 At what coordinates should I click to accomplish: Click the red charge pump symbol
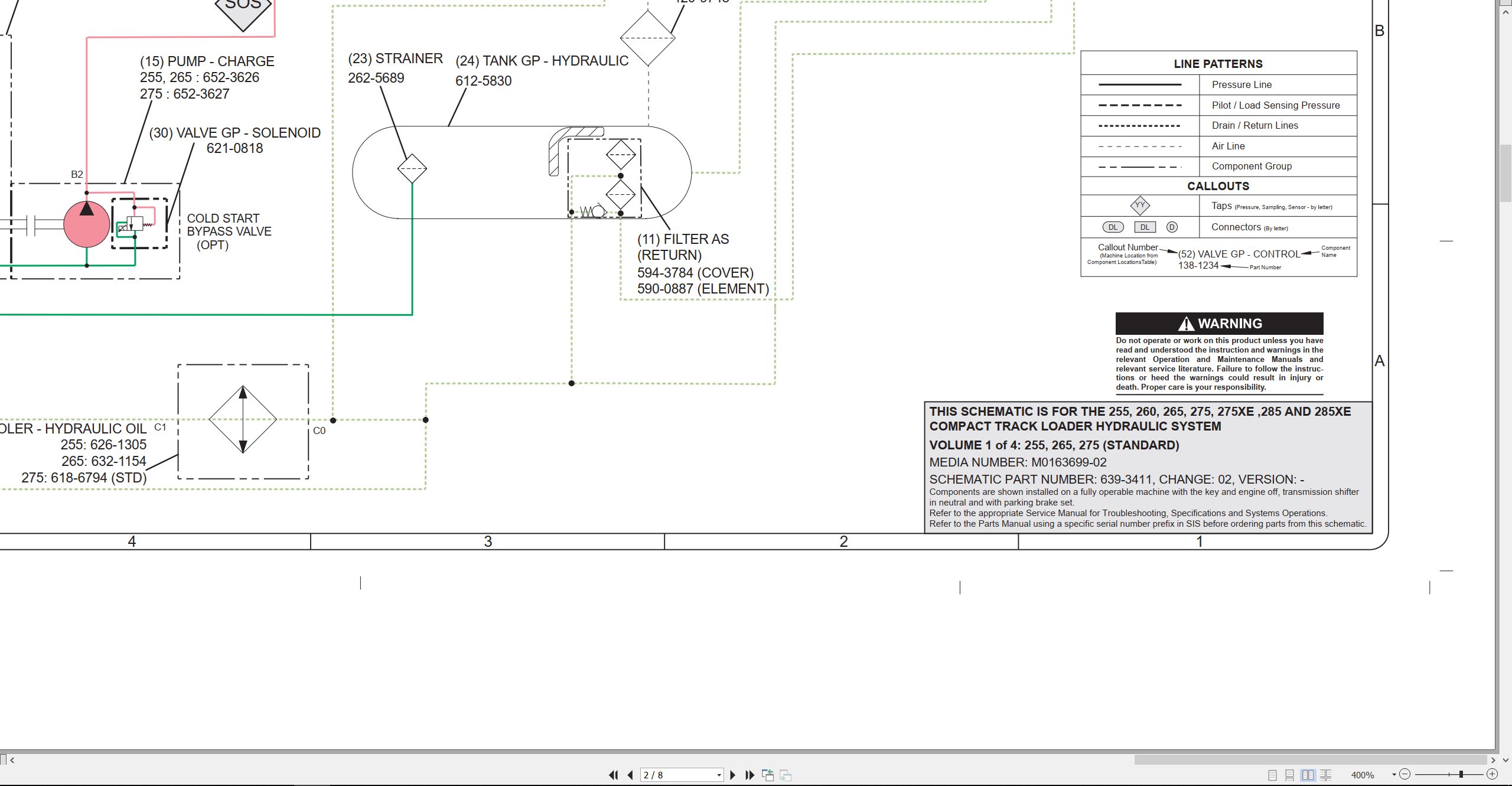pyautogui.click(x=87, y=224)
